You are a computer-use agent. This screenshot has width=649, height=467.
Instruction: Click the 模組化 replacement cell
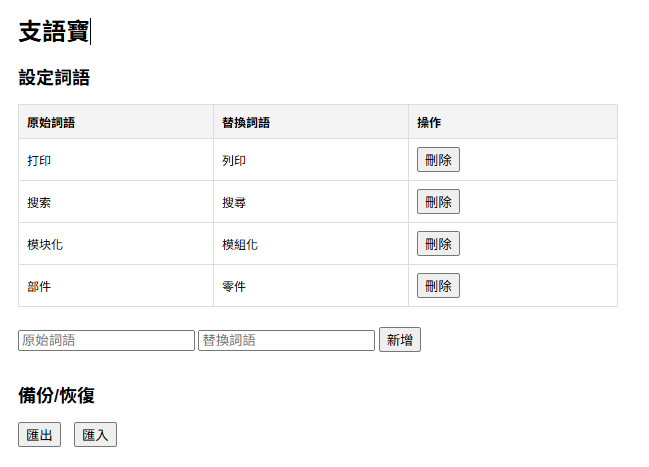[240, 244]
